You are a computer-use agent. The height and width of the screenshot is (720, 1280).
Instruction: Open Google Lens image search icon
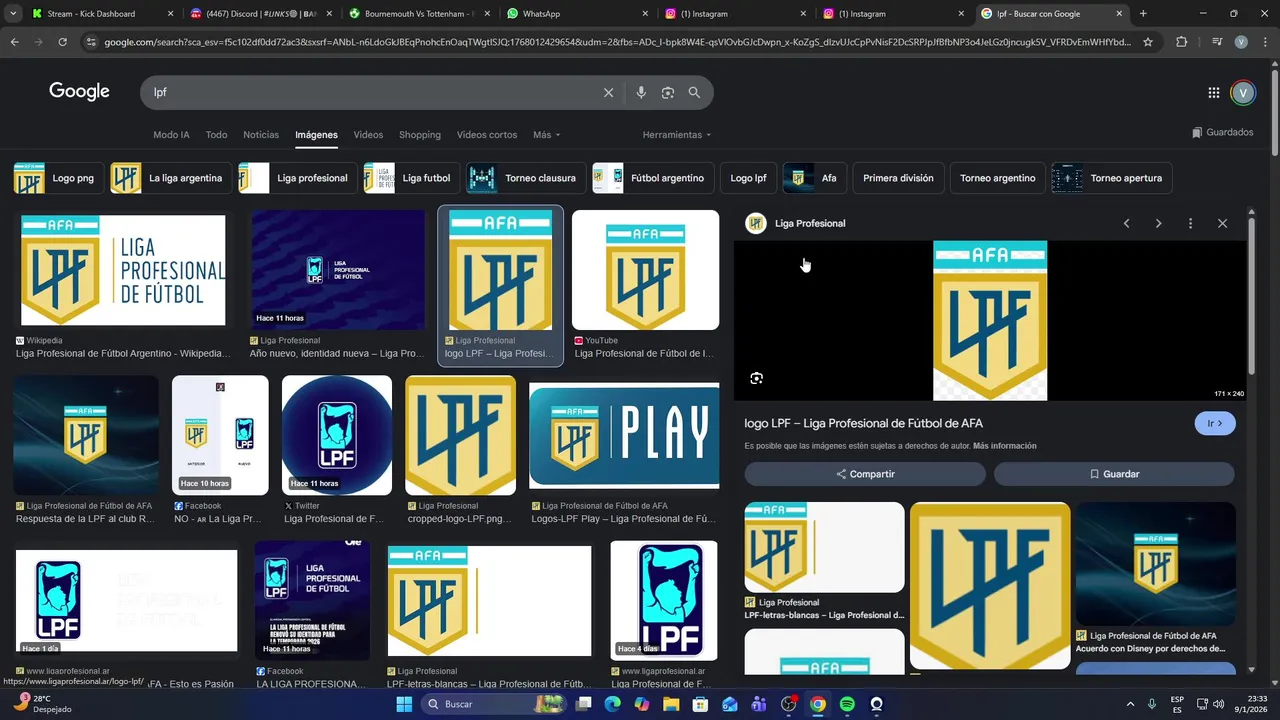click(668, 92)
